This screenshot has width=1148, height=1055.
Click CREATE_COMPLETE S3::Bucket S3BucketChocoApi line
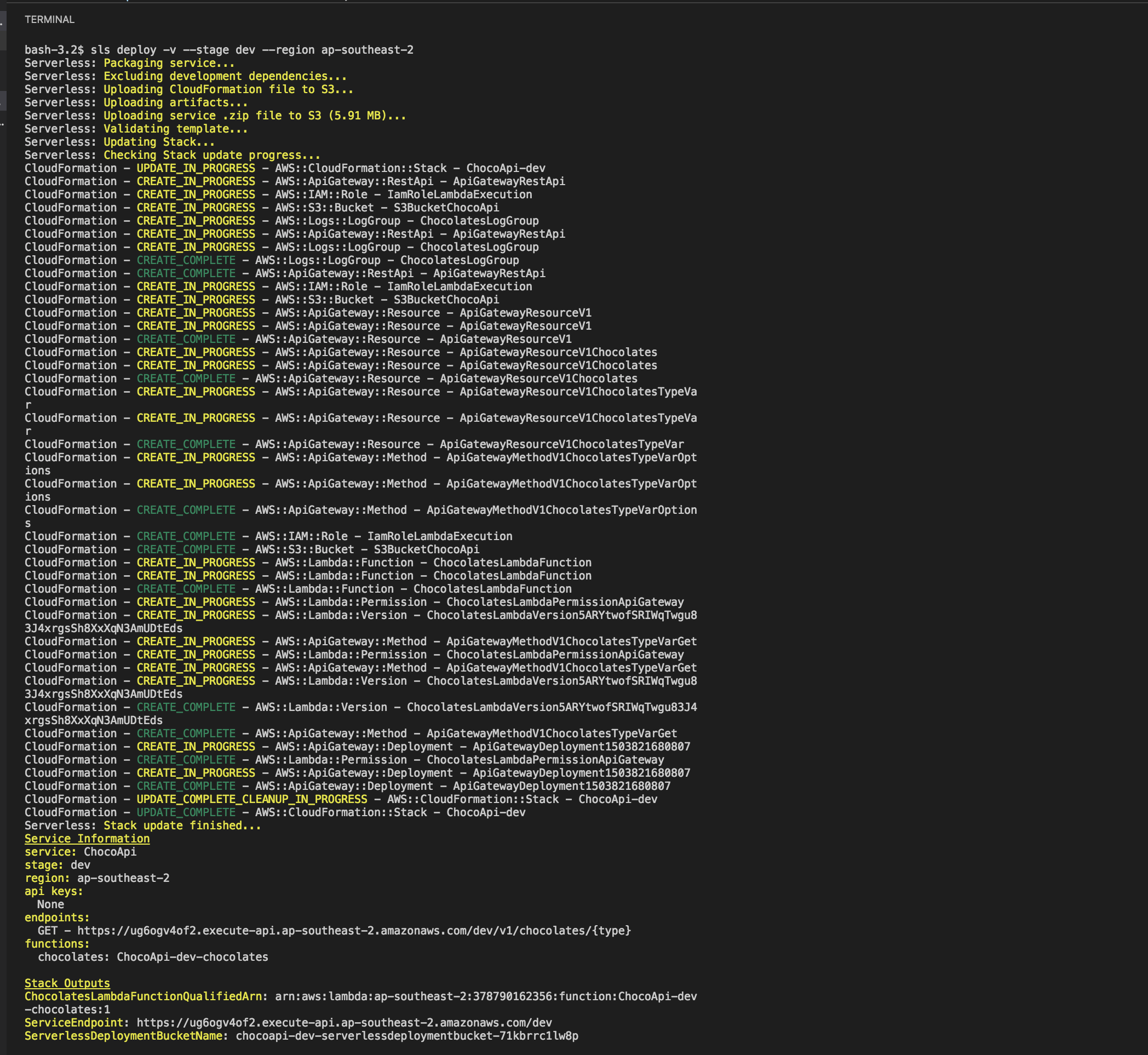coord(252,549)
